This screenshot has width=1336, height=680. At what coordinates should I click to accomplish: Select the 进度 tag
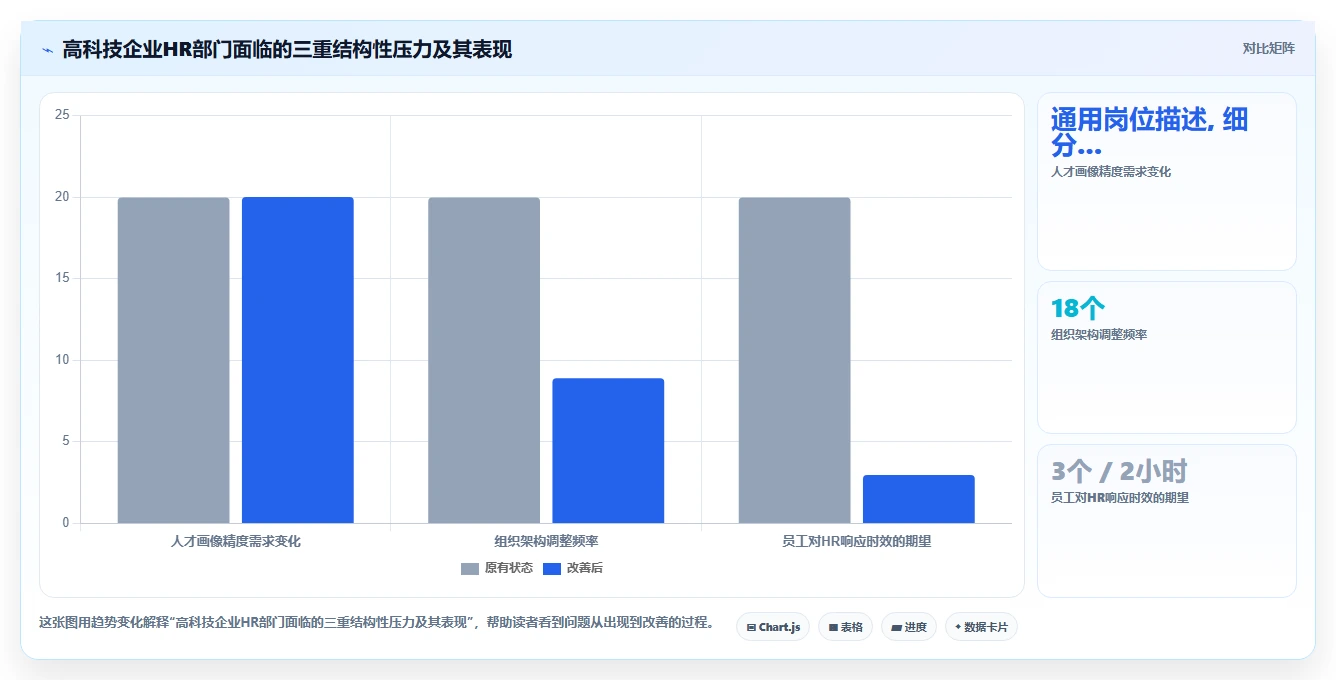[x=909, y=627]
